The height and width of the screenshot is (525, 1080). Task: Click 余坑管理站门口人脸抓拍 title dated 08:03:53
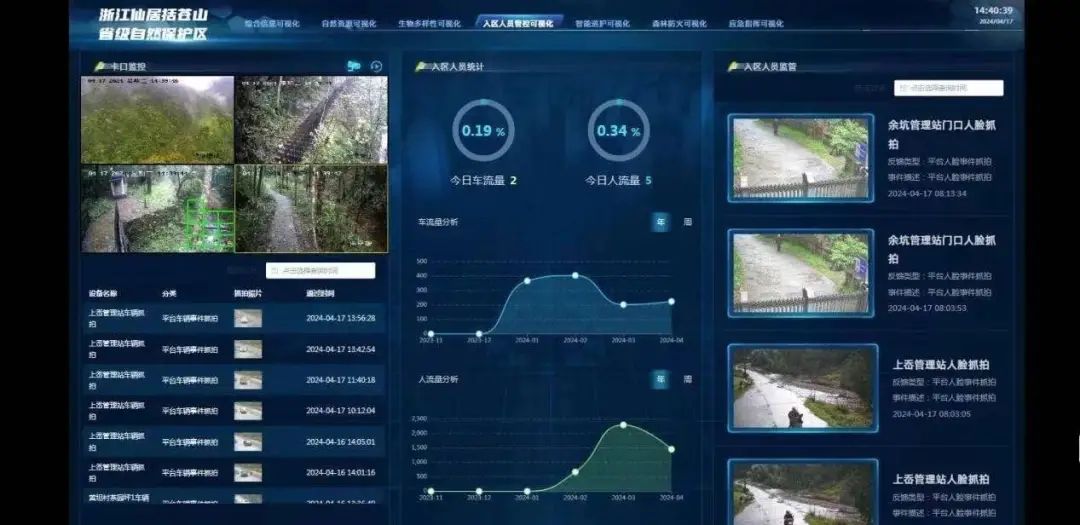pyautogui.click(x=942, y=249)
